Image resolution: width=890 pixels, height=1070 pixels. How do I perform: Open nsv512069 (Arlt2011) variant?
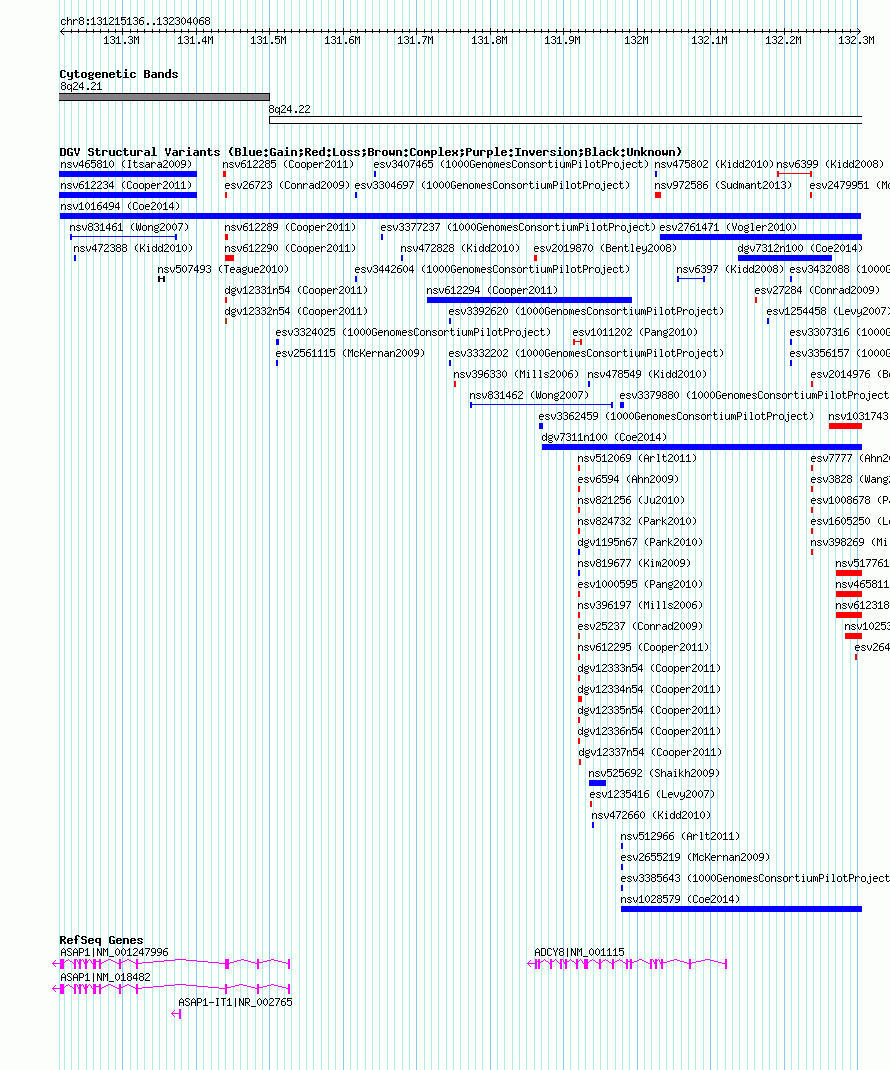coord(637,459)
